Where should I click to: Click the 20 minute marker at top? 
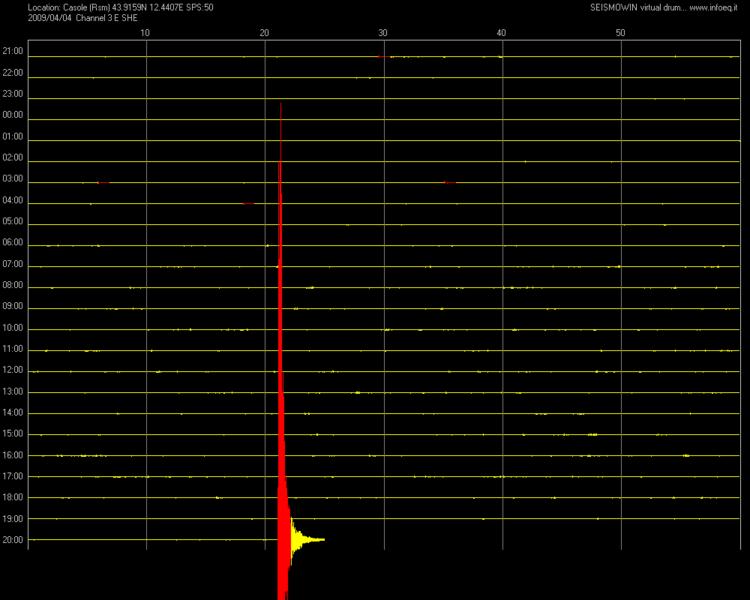pyautogui.click(x=264, y=33)
